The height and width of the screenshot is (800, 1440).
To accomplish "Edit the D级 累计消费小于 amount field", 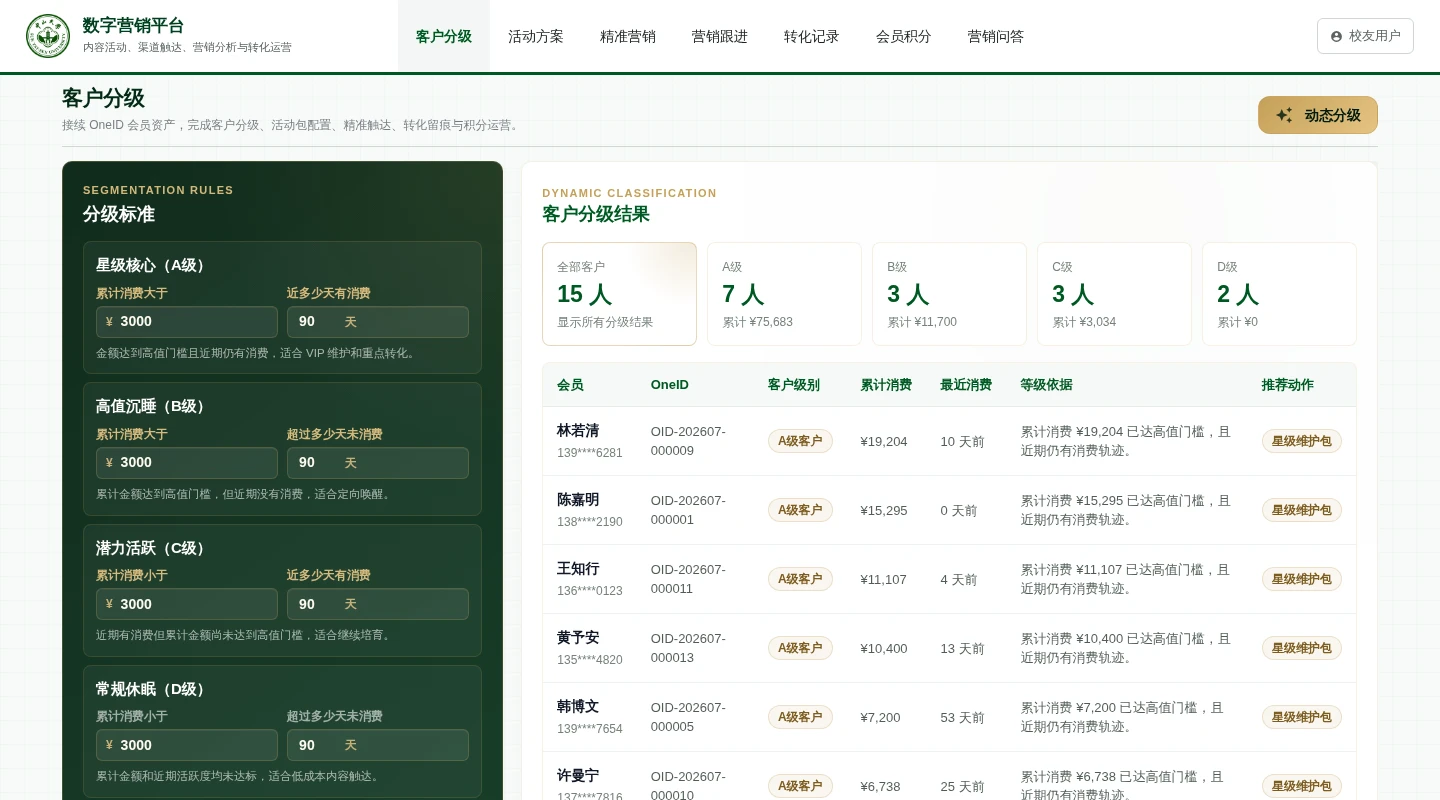I will tap(187, 745).
